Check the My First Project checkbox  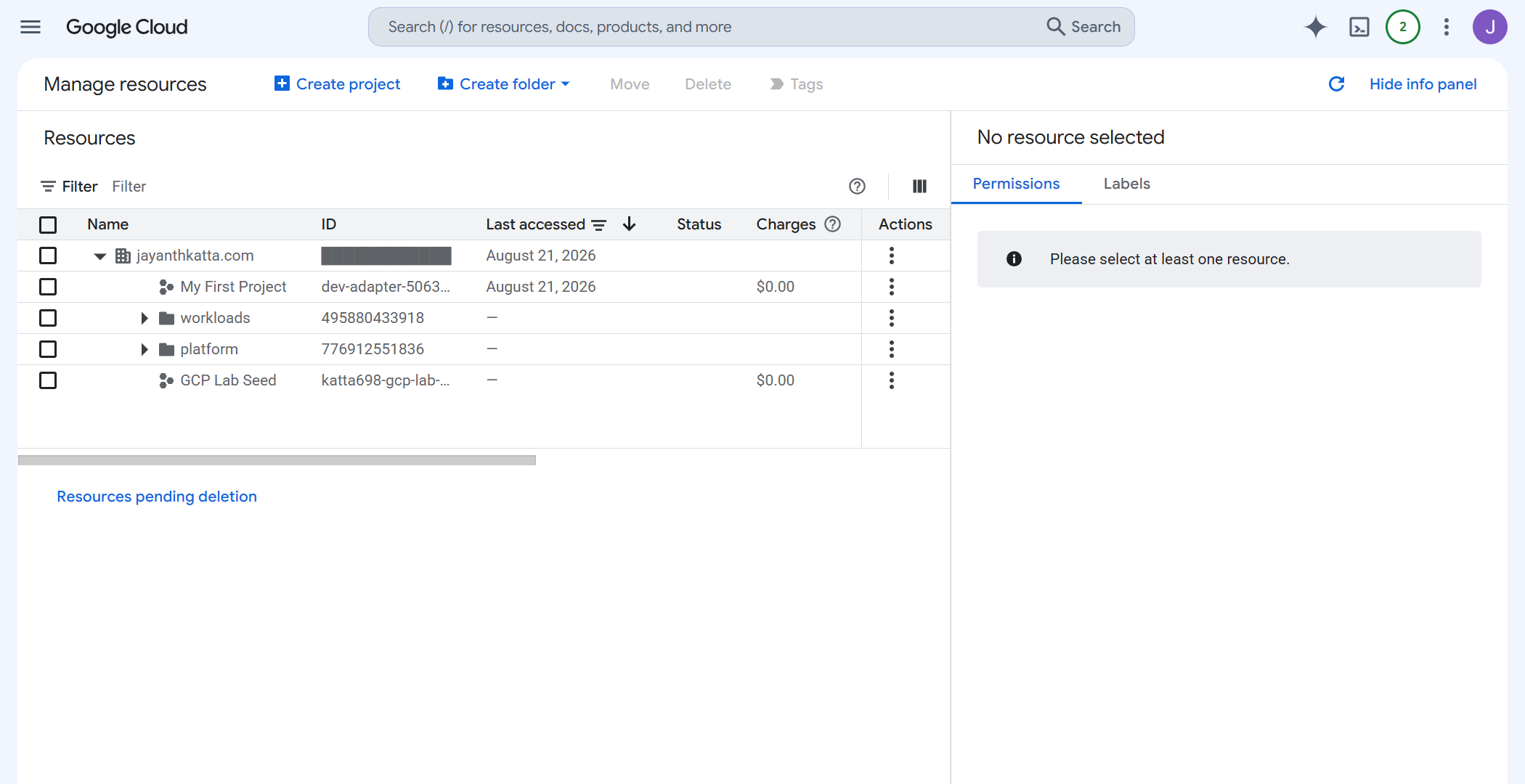coord(48,287)
